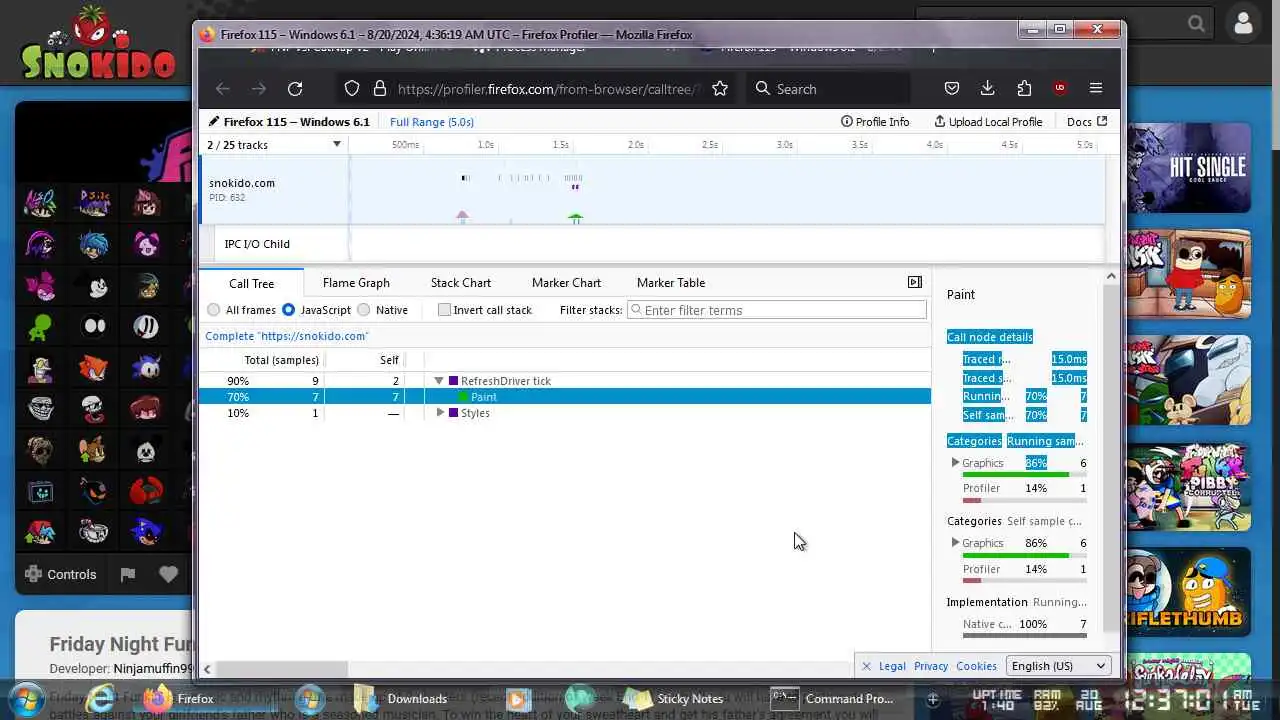1280x720 pixels.
Task: Expand Graphics under Running samples categories
Action: [x=955, y=463]
